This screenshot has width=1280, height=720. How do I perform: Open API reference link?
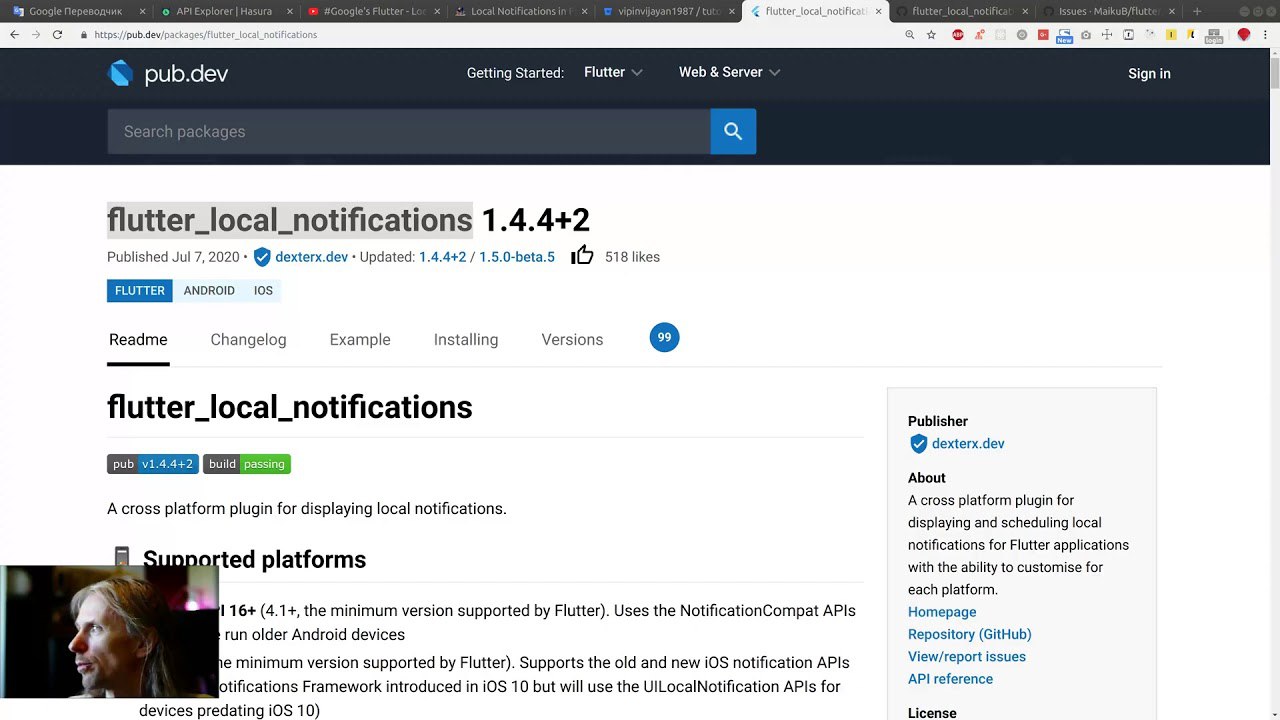pos(951,679)
